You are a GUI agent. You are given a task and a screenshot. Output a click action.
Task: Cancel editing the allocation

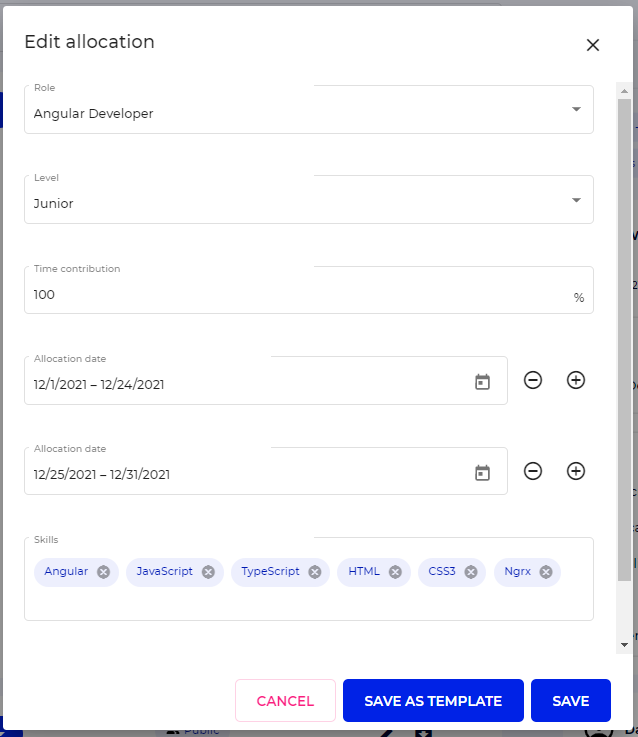[285, 700]
